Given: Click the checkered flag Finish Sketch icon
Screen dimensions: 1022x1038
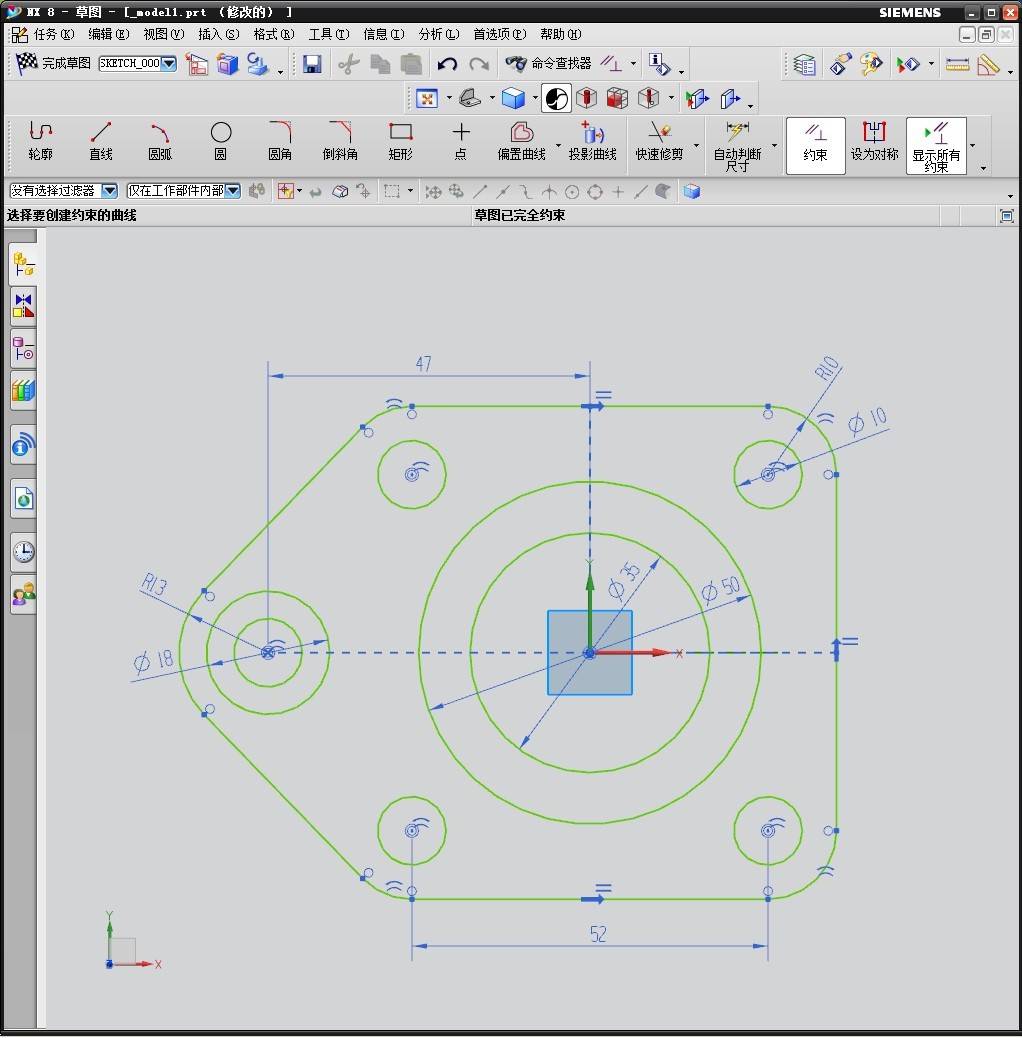Looking at the screenshot, I should (26, 63).
